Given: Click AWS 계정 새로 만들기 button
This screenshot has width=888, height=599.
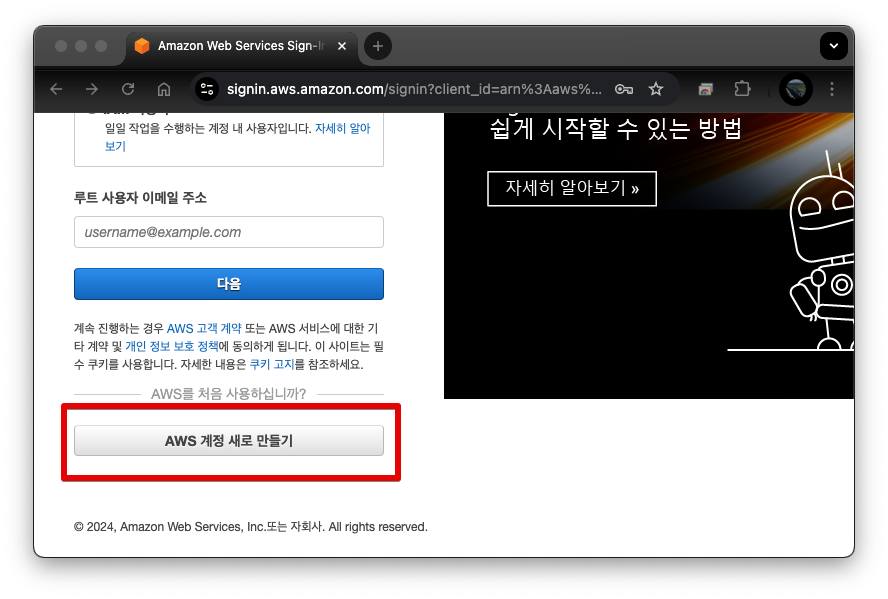Looking at the screenshot, I should (229, 440).
